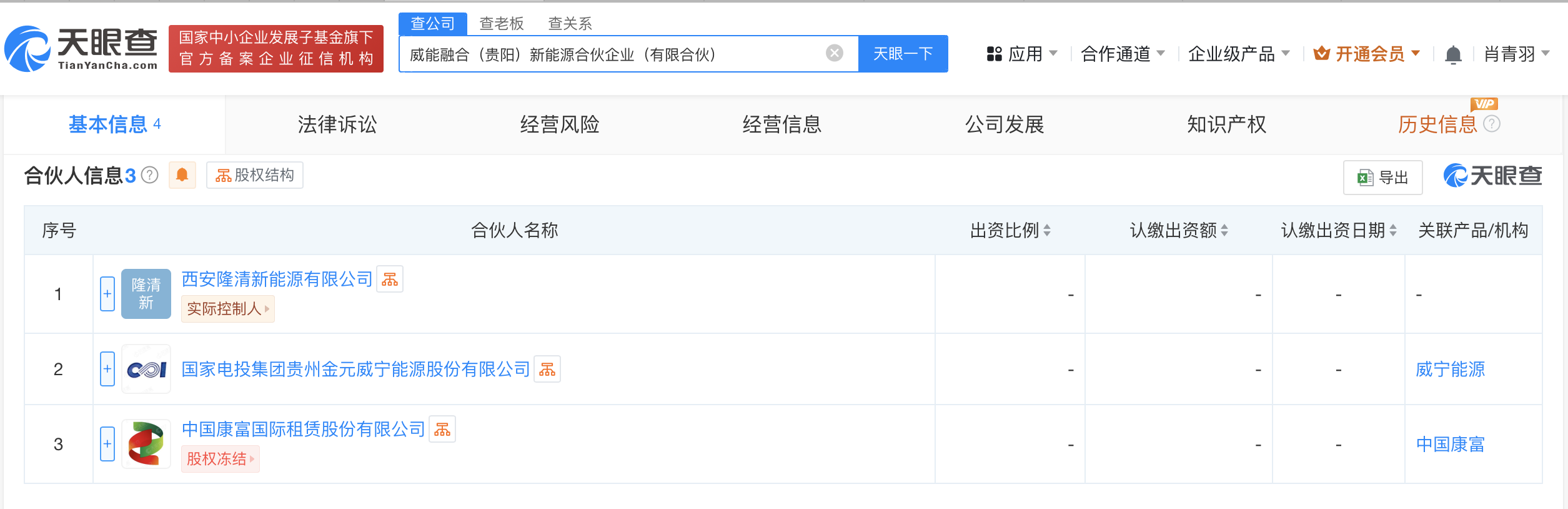
Task: Click the 合伙人名称 column header
Action: [514, 230]
